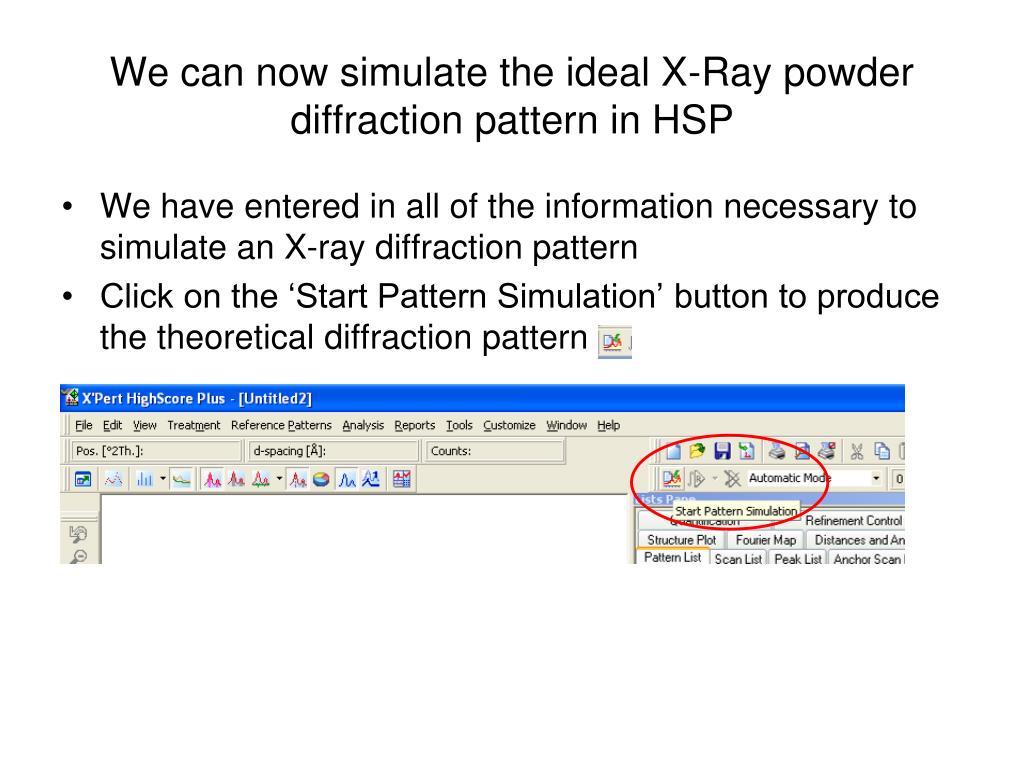Click the Open folder icon
1024x768 pixels.
(697, 451)
